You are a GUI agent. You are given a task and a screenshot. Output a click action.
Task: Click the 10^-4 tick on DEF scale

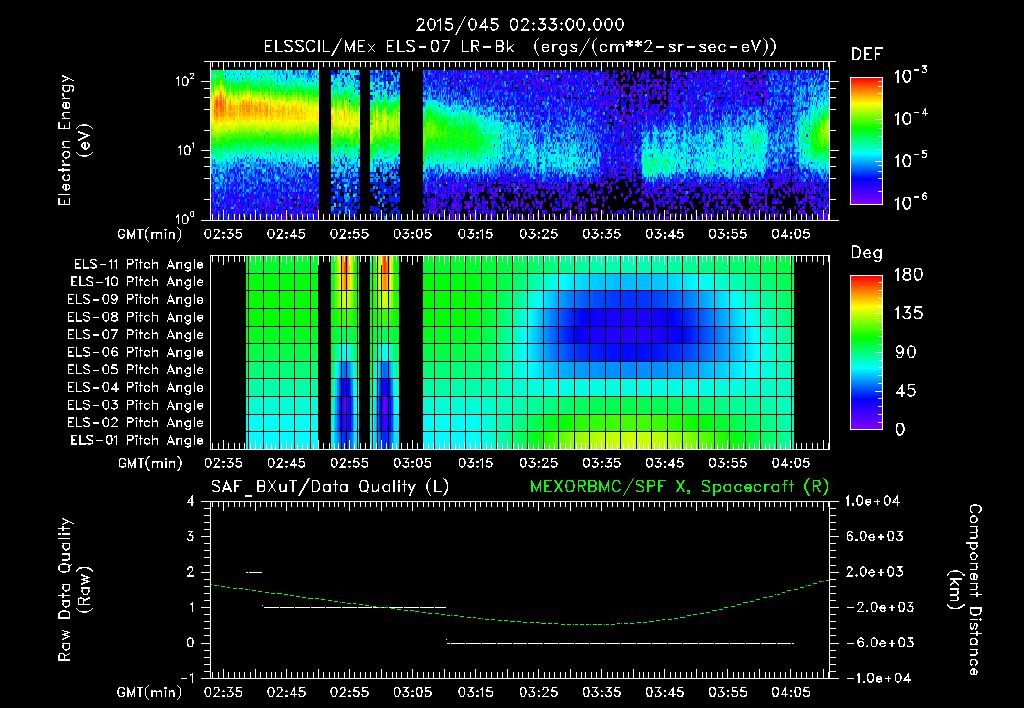[x=910, y=118]
